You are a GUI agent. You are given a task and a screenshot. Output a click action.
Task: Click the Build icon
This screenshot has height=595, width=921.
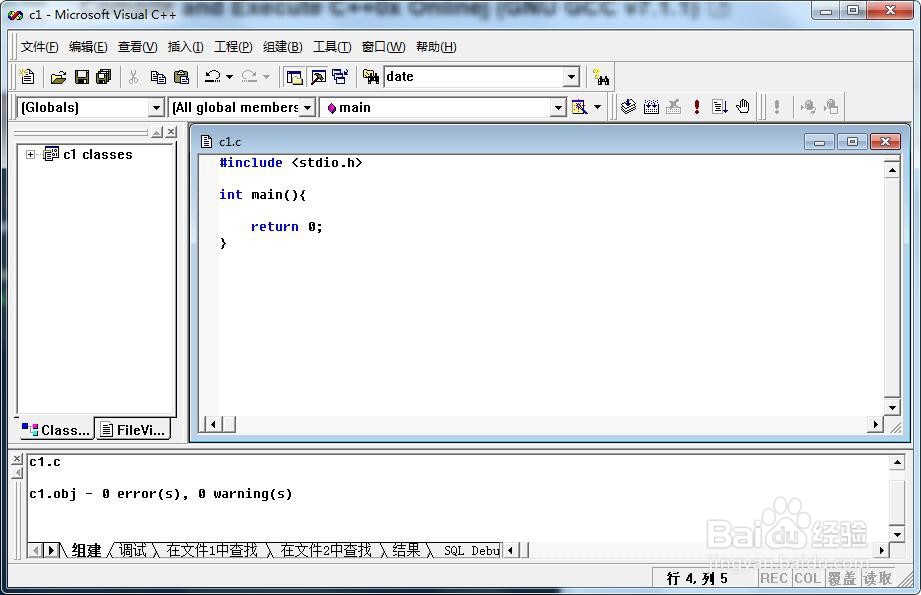click(x=651, y=107)
